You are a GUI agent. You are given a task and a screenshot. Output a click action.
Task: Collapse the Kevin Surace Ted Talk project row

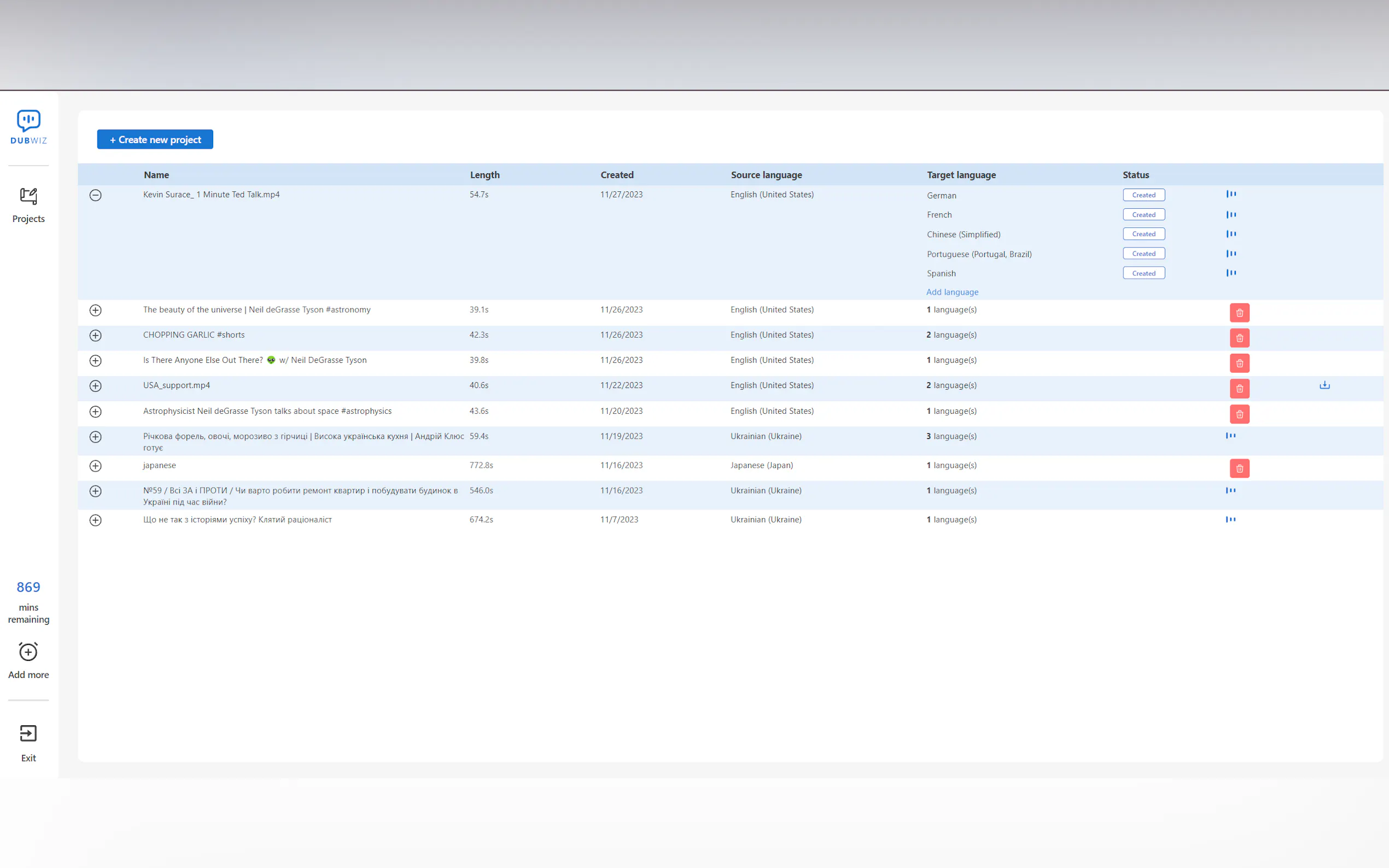(x=95, y=195)
